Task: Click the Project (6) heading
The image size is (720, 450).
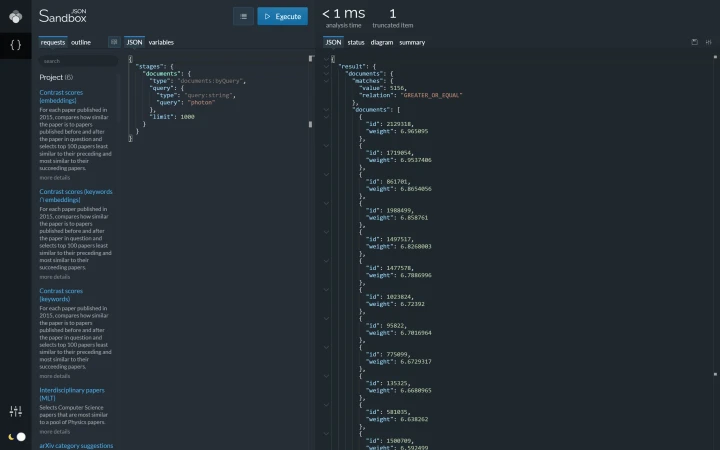Action: click(x=56, y=77)
